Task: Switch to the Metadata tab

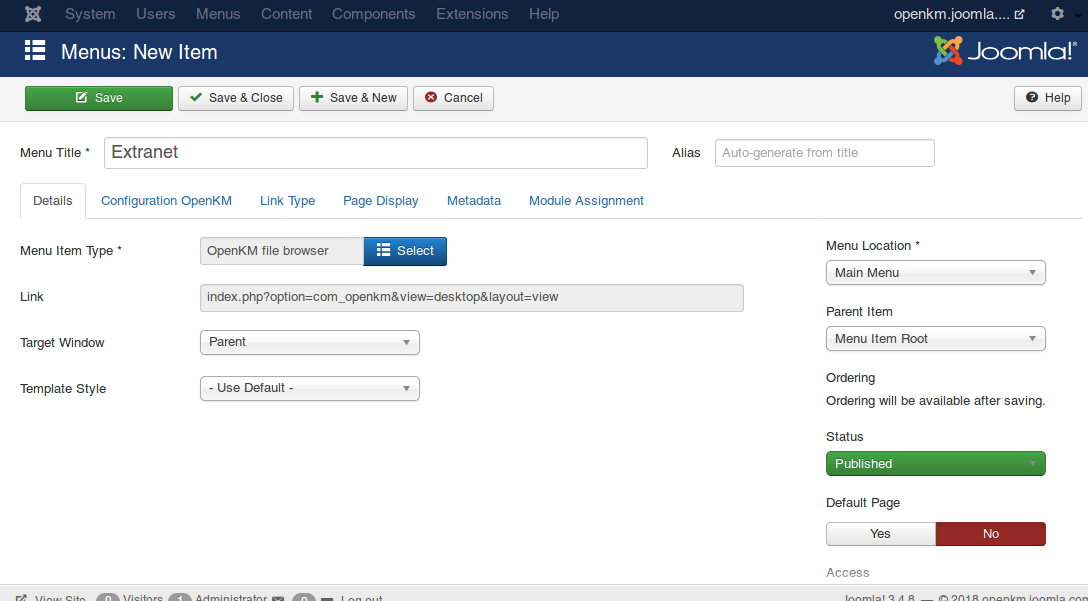Action: pyautogui.click(x=474, y=201)
